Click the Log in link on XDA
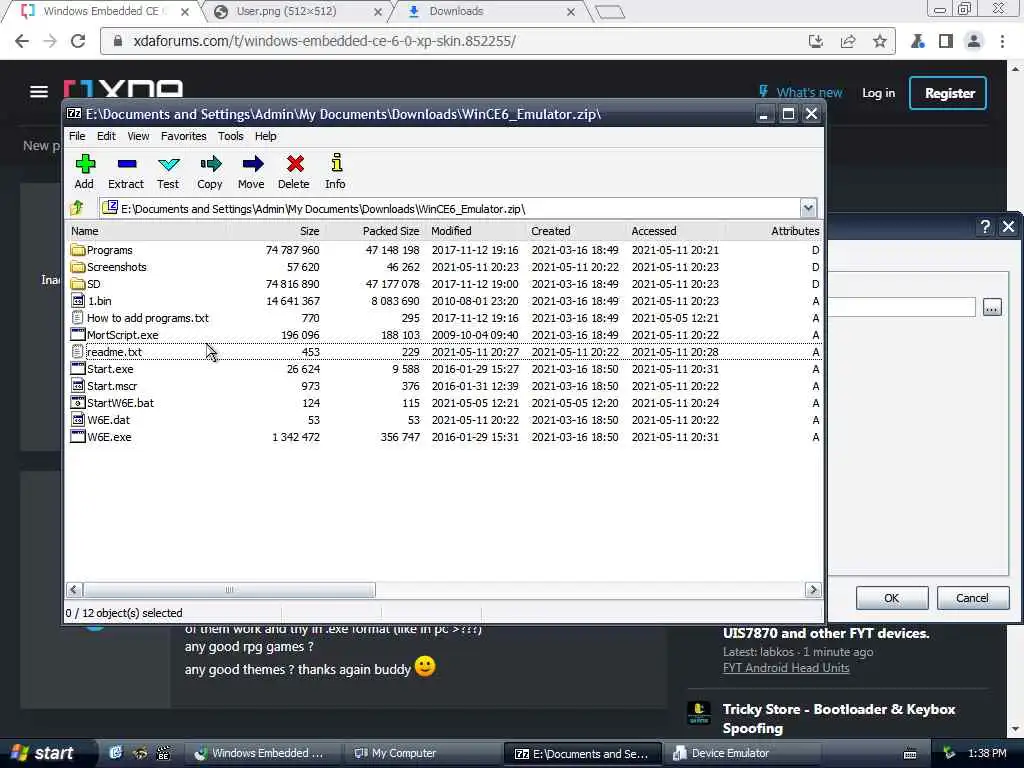The height and width of the screenshot is (768, 1024). tap(878, 93)
